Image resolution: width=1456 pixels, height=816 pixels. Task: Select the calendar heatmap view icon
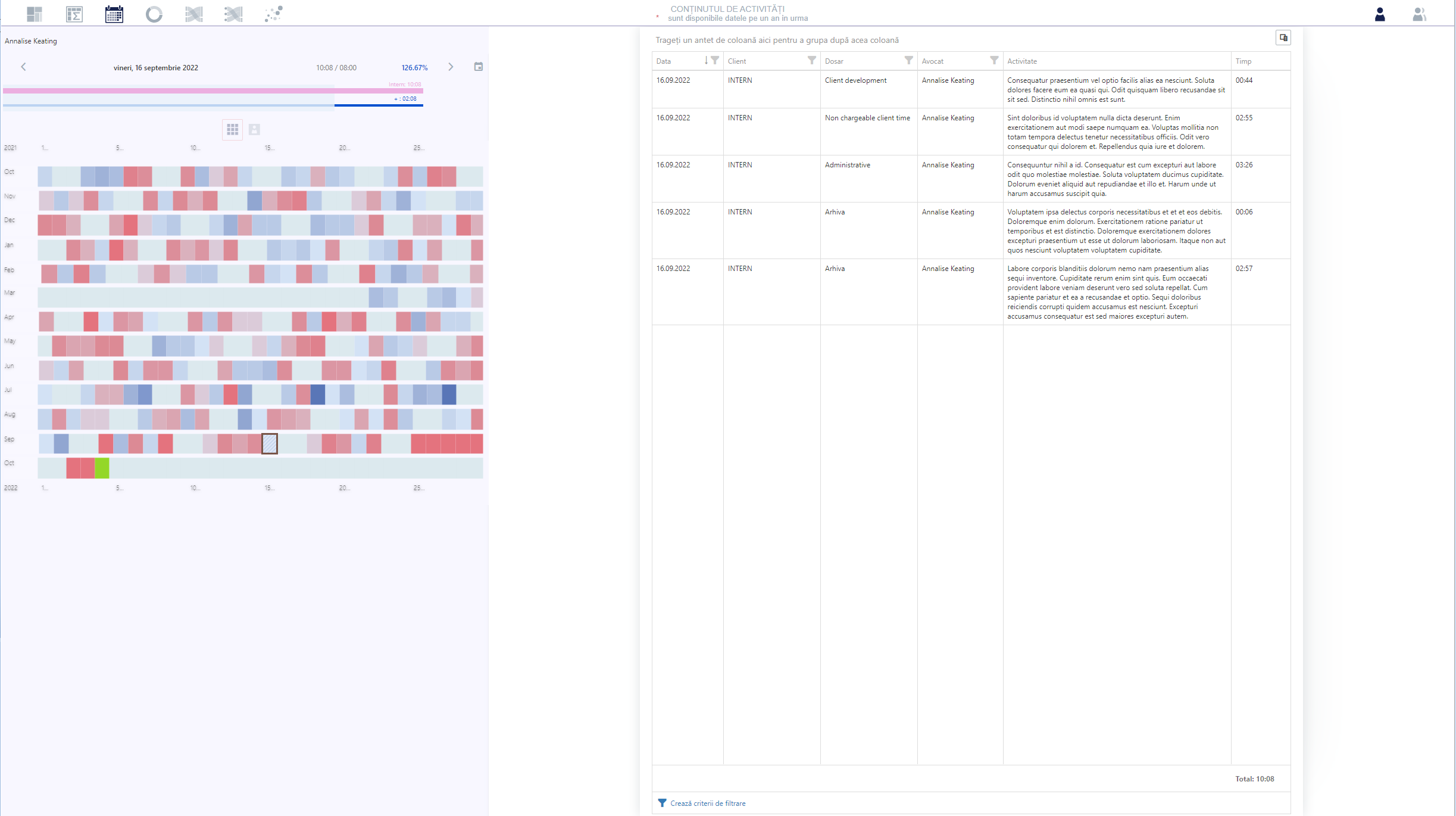[x=114, y=14]
